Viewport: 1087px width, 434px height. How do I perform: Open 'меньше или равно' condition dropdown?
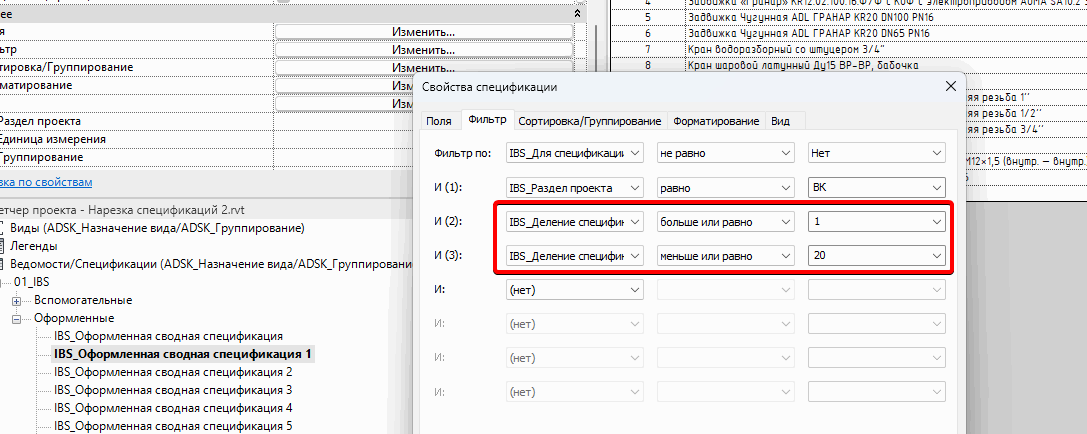coord(725,256)
